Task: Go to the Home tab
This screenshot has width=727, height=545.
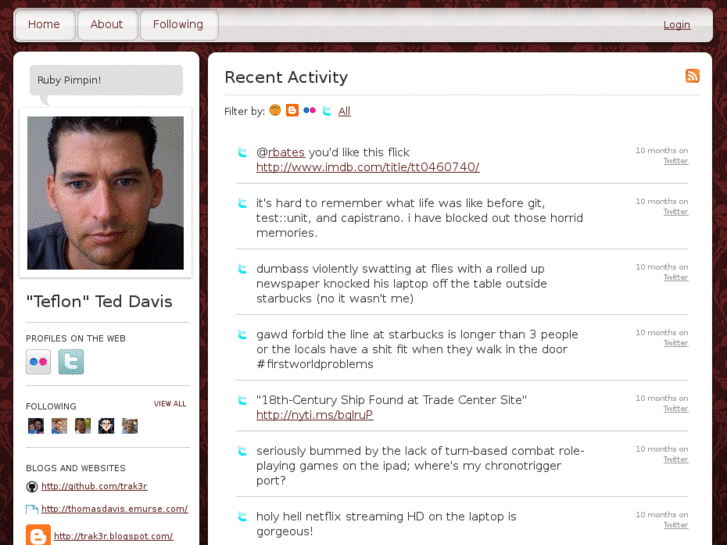Action: (x=44, y=24)
